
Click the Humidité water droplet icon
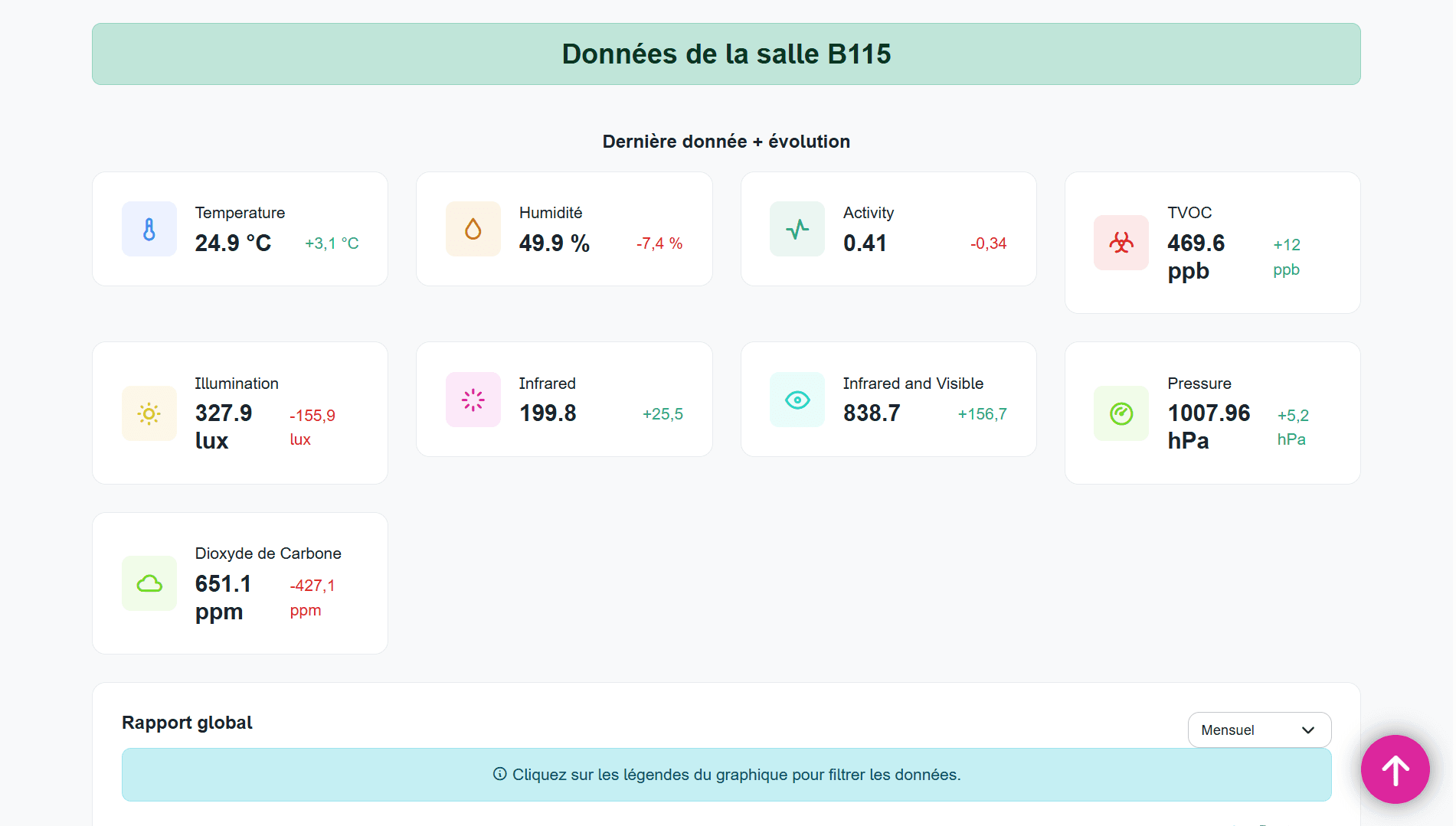[x=473, y=228]
